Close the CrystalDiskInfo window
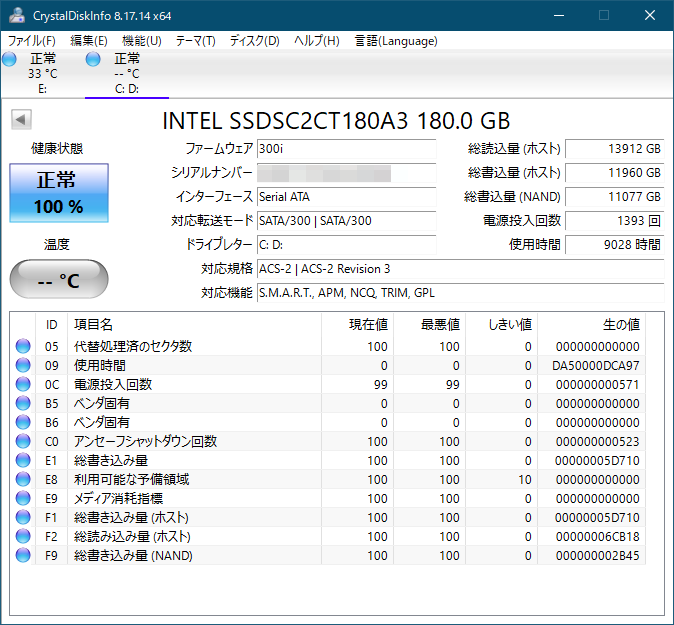The image size is (674, 625). pos(650,15)
